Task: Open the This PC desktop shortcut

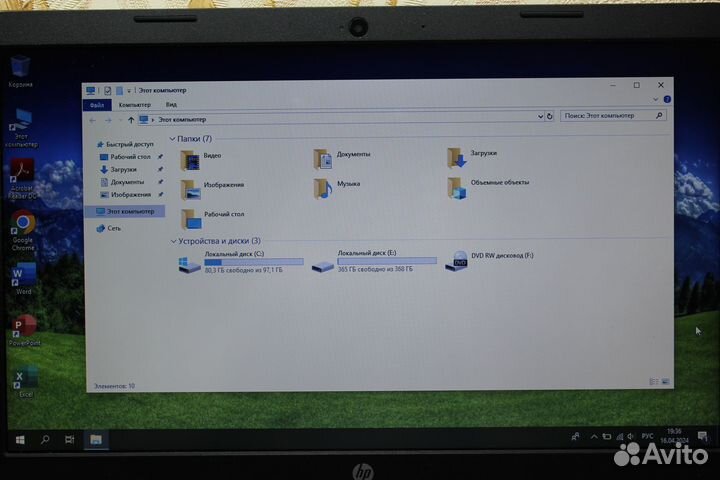Action: pyautogui.click(x=21, y=128)
